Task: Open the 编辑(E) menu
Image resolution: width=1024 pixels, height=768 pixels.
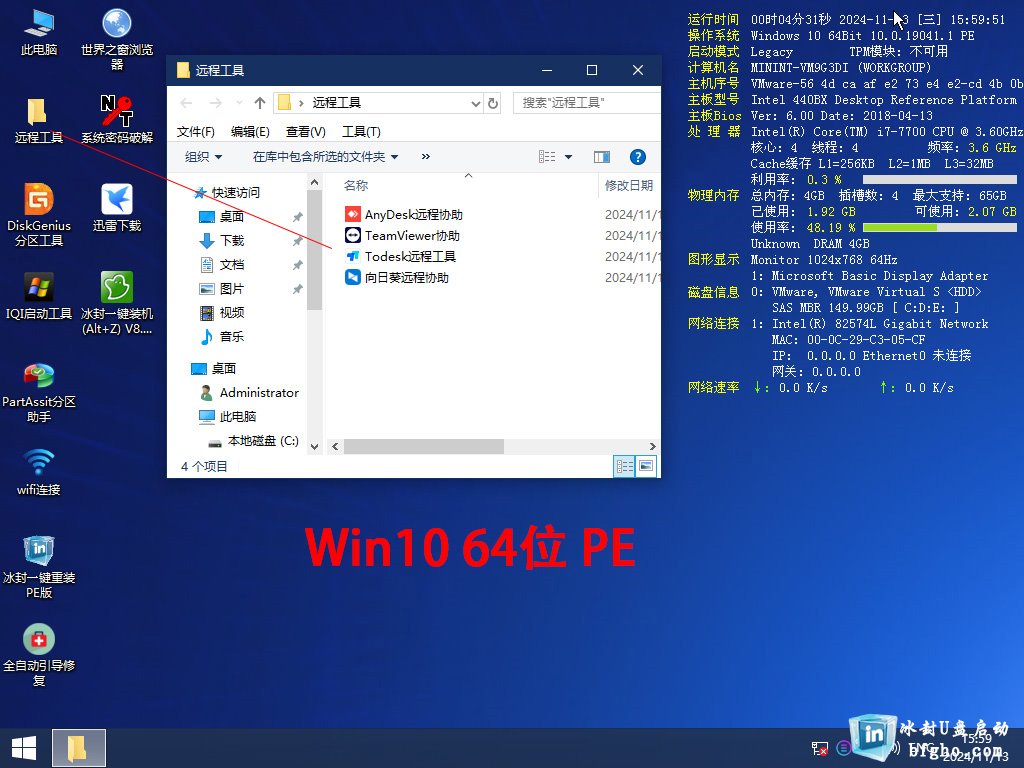Action: [250, 131]
